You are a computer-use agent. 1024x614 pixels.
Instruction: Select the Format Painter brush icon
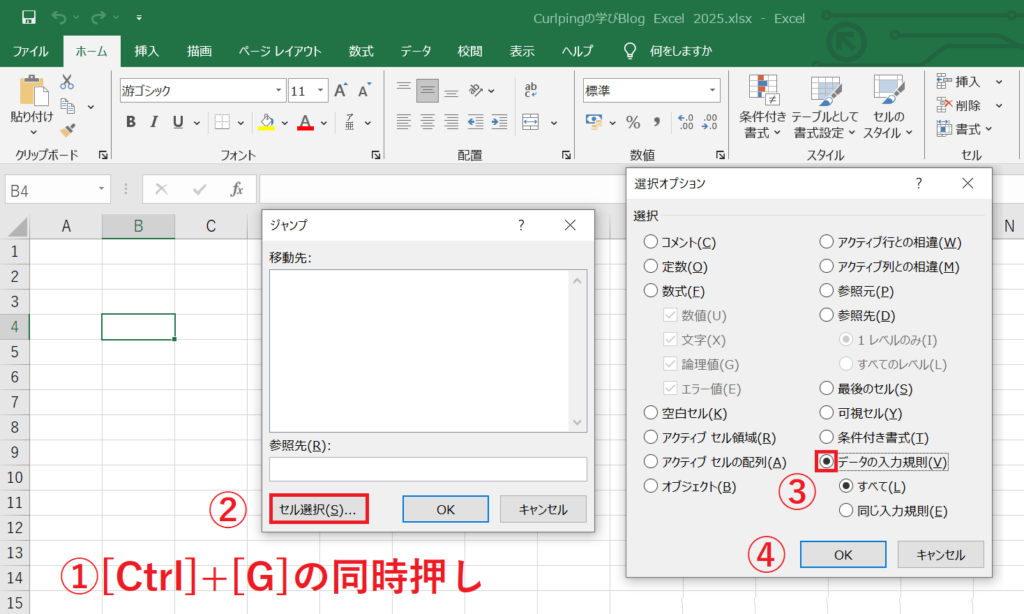tap(68, 130)
